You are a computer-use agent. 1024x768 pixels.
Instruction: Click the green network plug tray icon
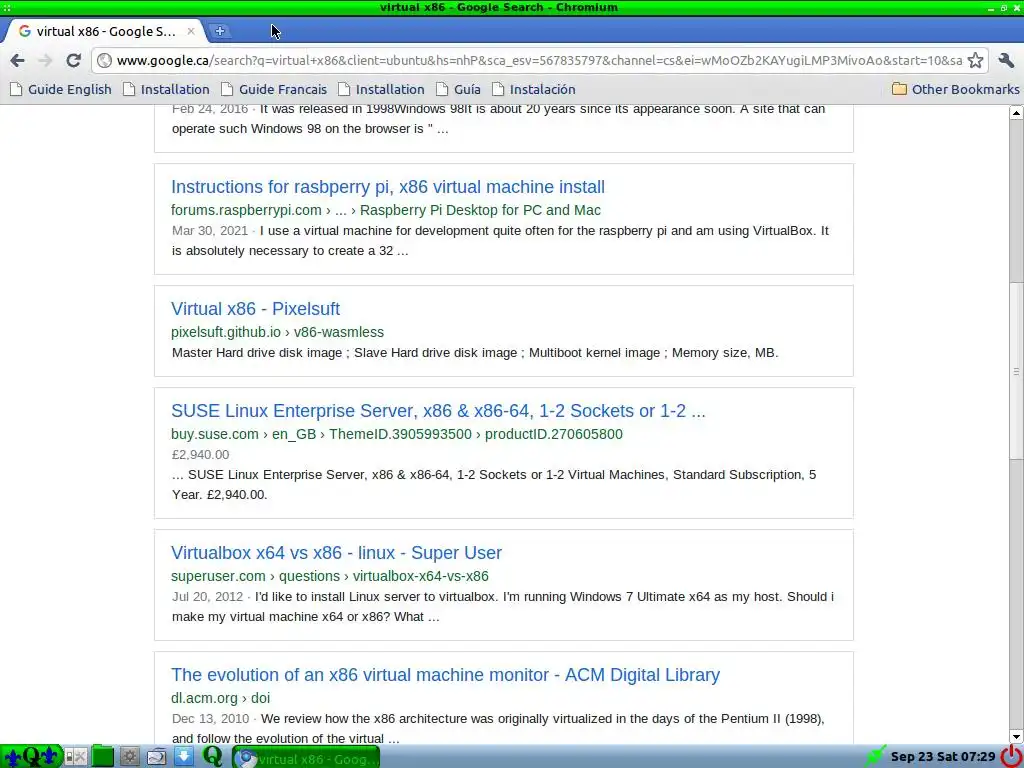(875, 756)
